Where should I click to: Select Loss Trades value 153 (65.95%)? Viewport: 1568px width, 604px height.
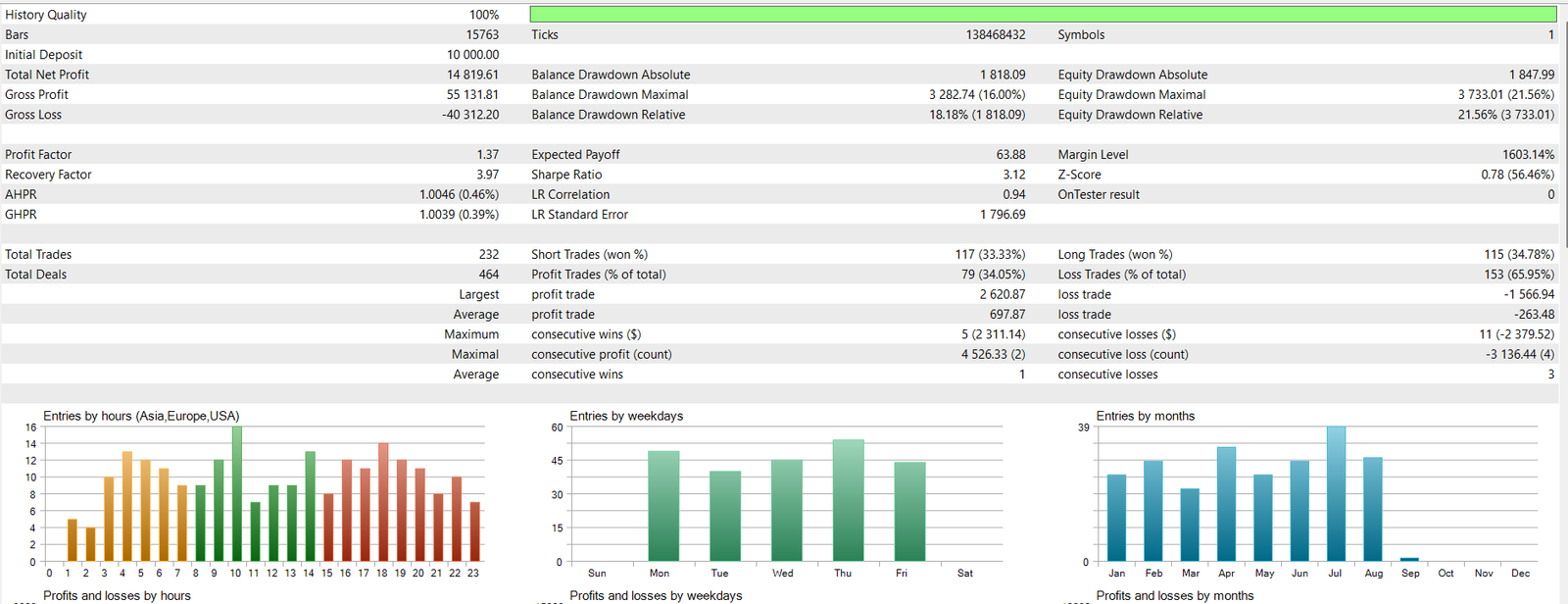point(1519,275)
